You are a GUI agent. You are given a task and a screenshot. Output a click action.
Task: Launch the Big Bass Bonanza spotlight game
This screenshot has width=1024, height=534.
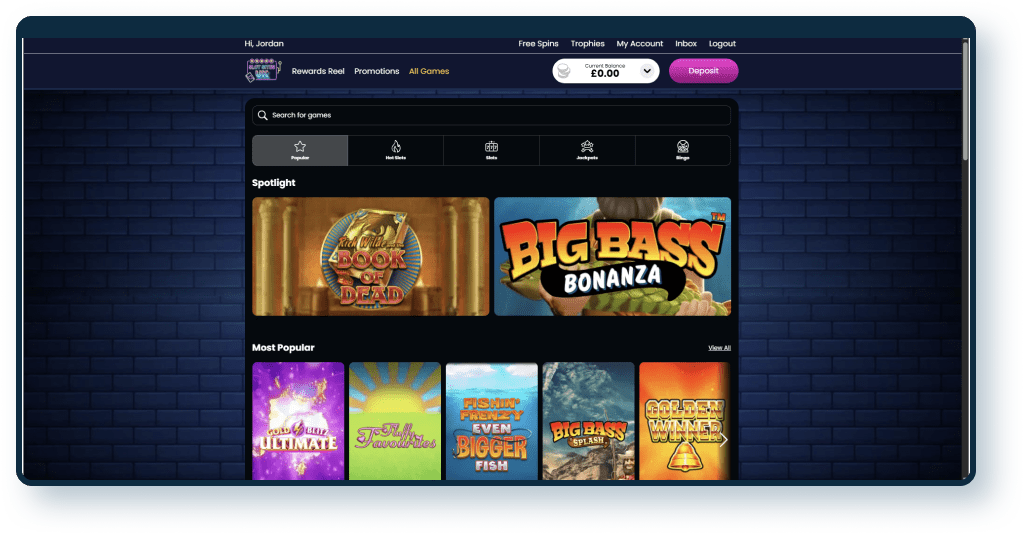click(612, 257)
